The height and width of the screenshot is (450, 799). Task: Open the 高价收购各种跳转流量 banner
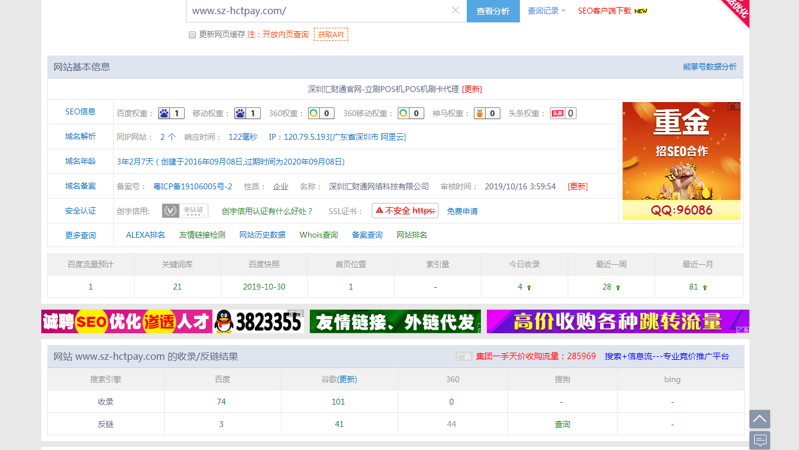[x=618, y=322]
